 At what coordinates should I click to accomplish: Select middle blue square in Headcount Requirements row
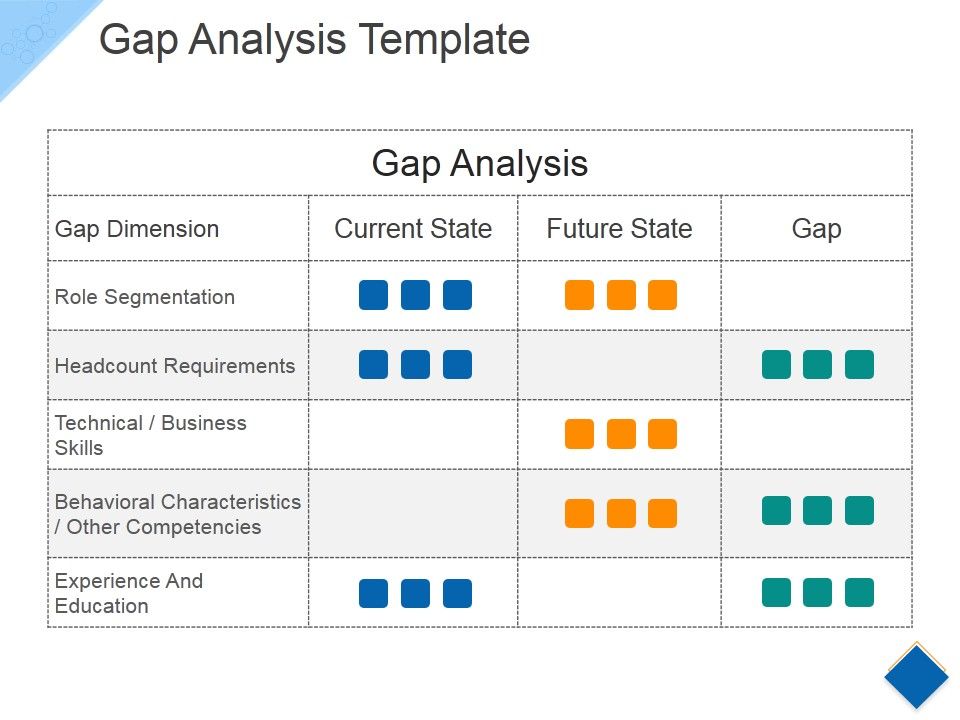(415, 365)
